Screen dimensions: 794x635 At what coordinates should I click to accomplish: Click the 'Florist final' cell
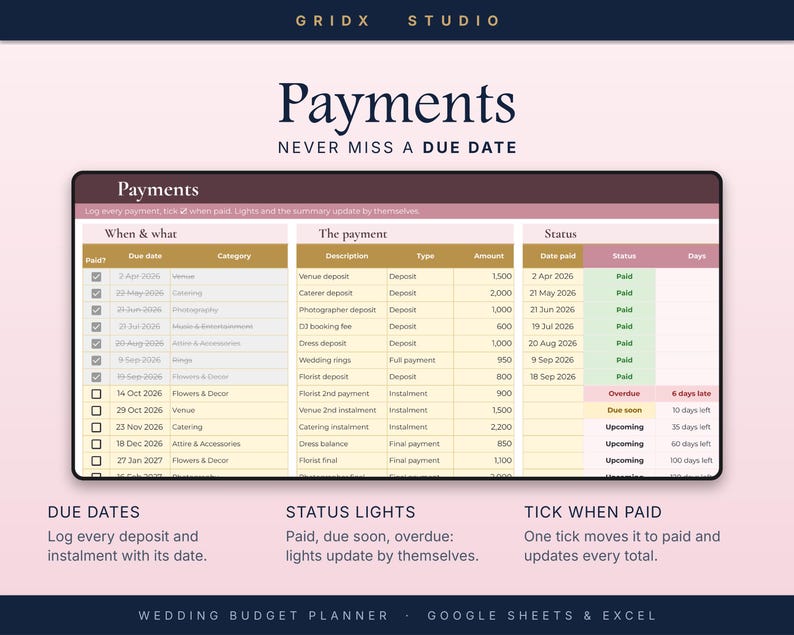[342, 460]
